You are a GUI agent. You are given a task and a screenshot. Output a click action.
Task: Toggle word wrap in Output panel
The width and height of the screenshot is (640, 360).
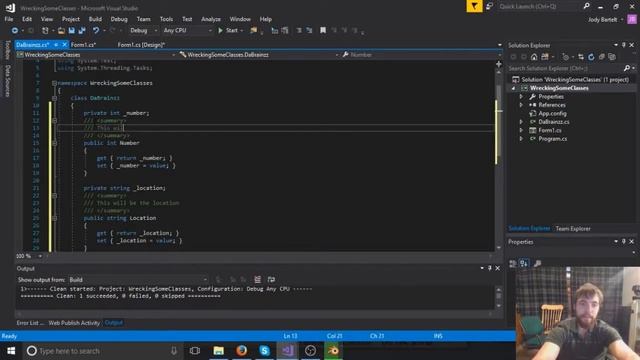271,280
